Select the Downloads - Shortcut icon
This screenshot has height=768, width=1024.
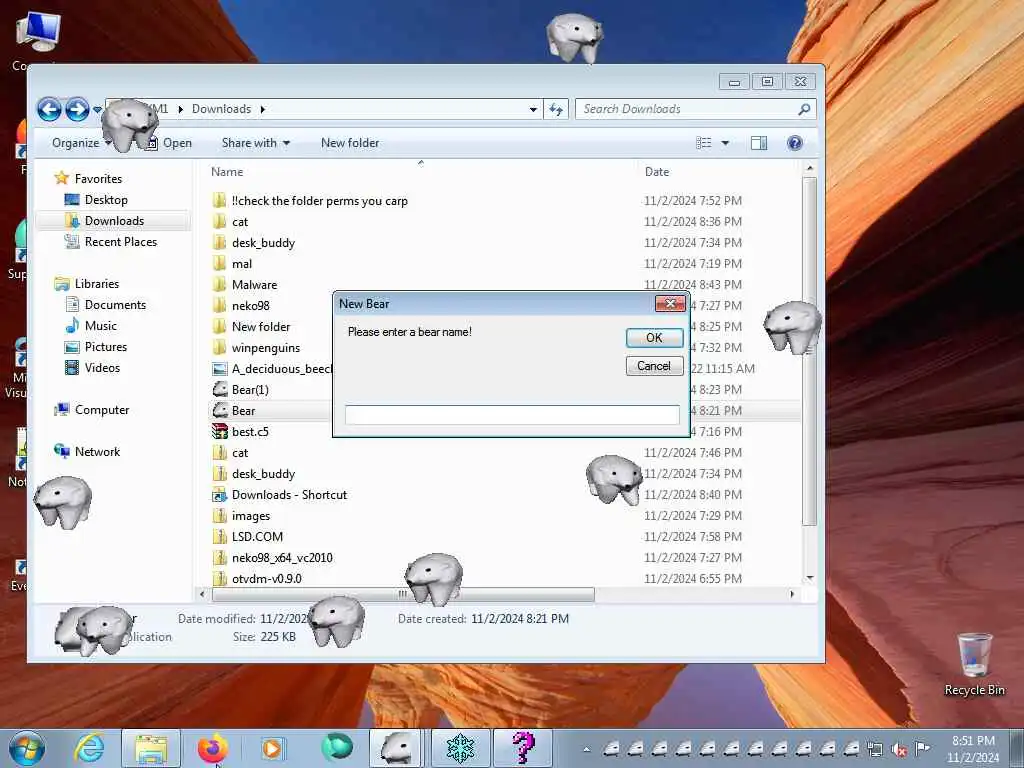pos(220,494)
